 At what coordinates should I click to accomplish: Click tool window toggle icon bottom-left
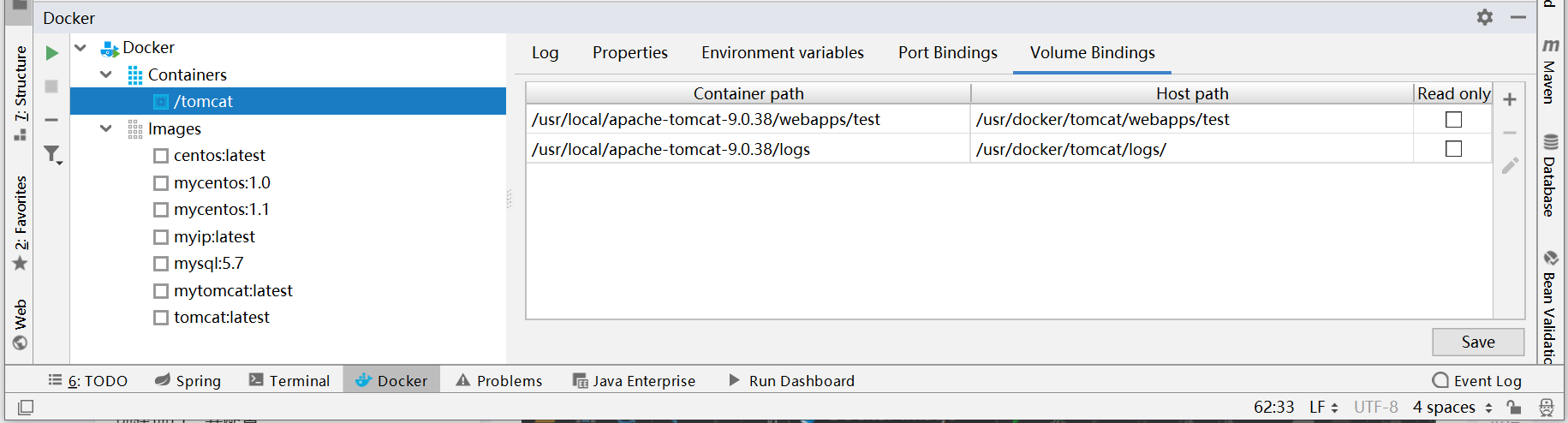(26, 408)
